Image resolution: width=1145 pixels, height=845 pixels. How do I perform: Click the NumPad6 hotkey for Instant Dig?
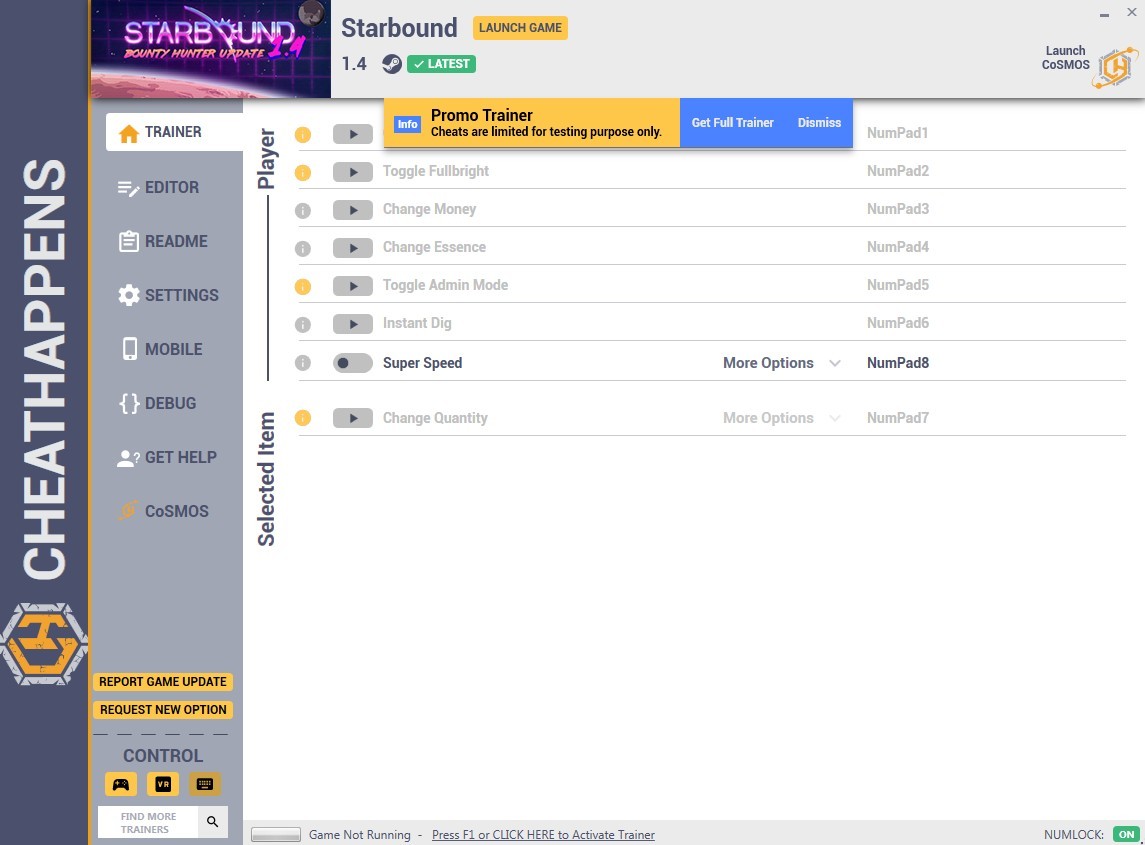[897, 323]
